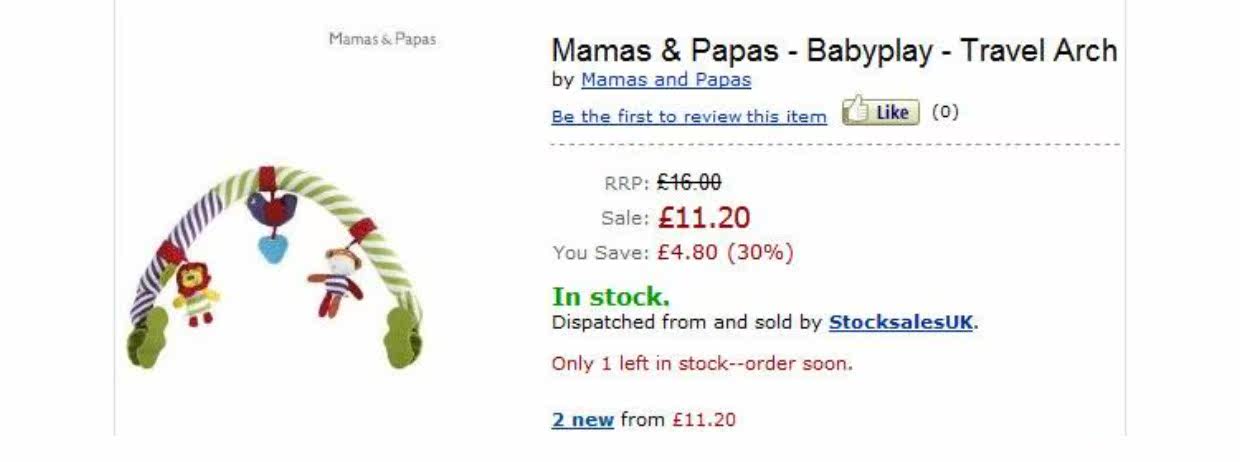Open the StocksalesUK seller link
This screenshot has height=462, width=1240.
click(x=900, y=323)
